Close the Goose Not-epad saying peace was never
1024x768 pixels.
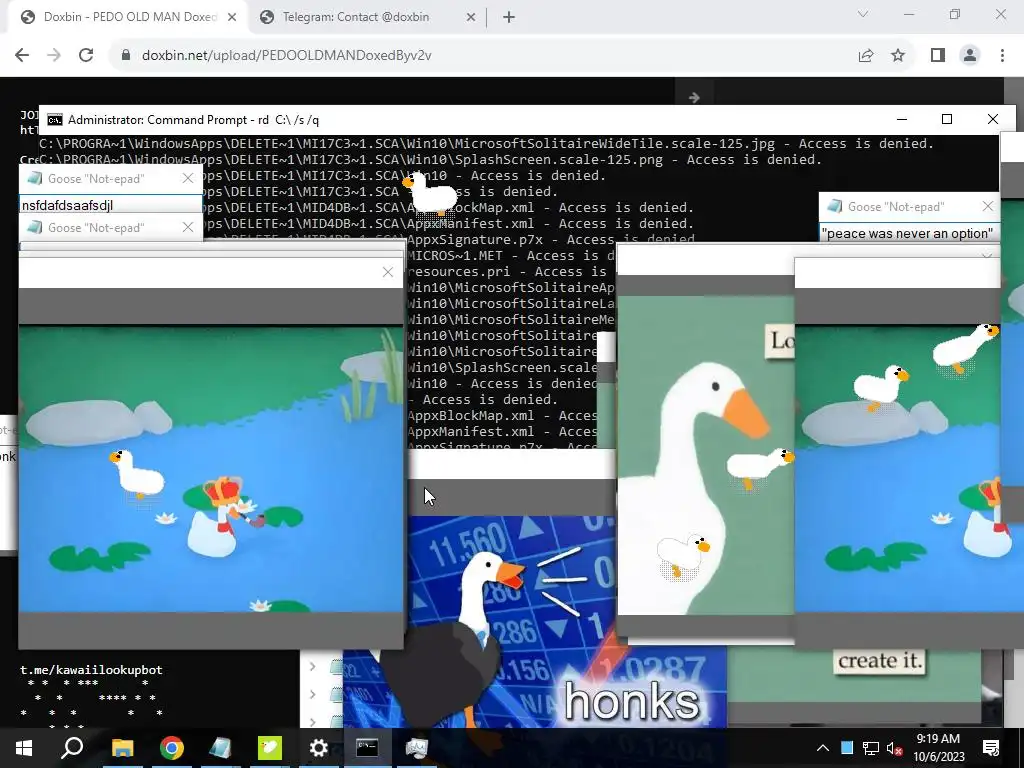(987, 206)
